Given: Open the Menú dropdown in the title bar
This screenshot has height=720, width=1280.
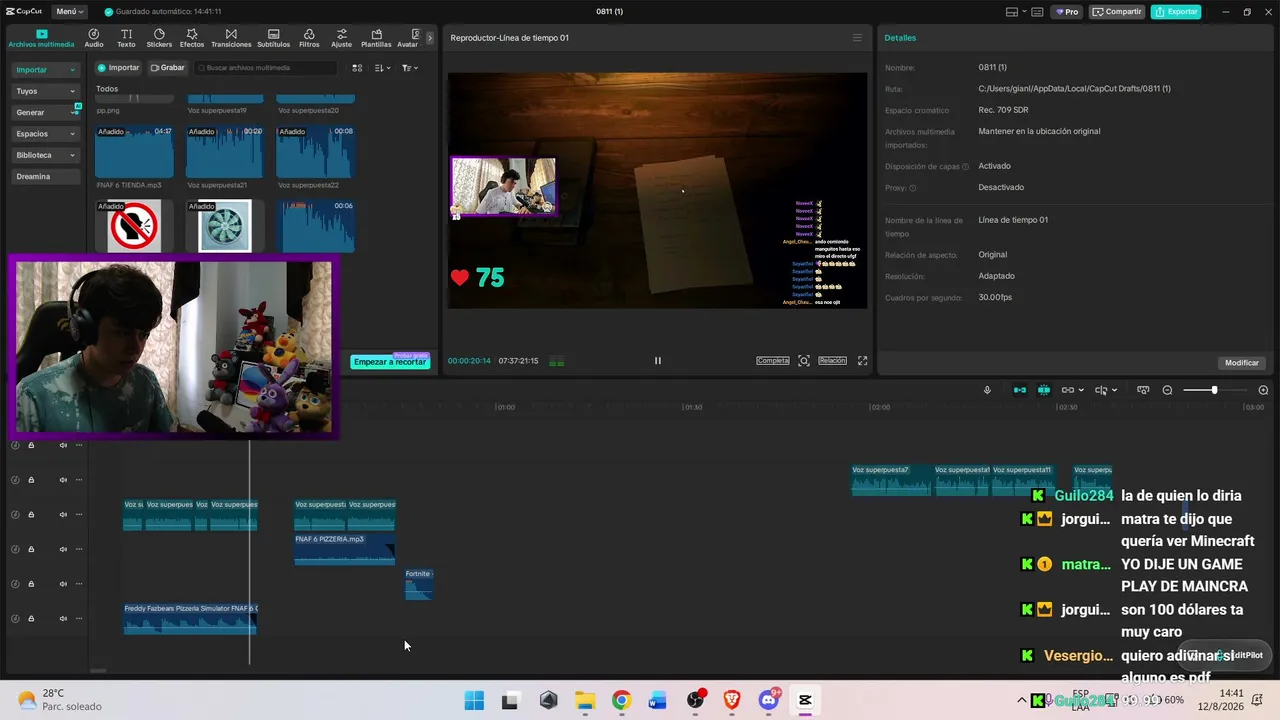Looking at the screenshot, I should (70, 12).
